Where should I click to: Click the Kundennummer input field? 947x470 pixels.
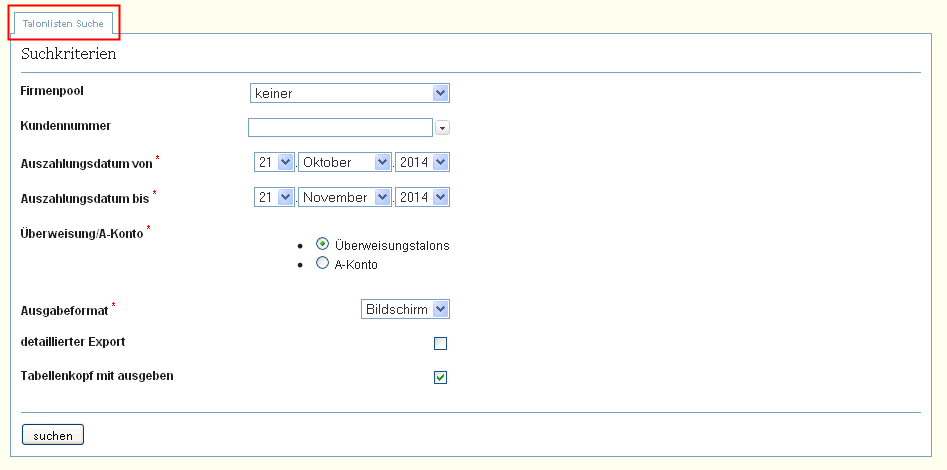pos(341,127)
